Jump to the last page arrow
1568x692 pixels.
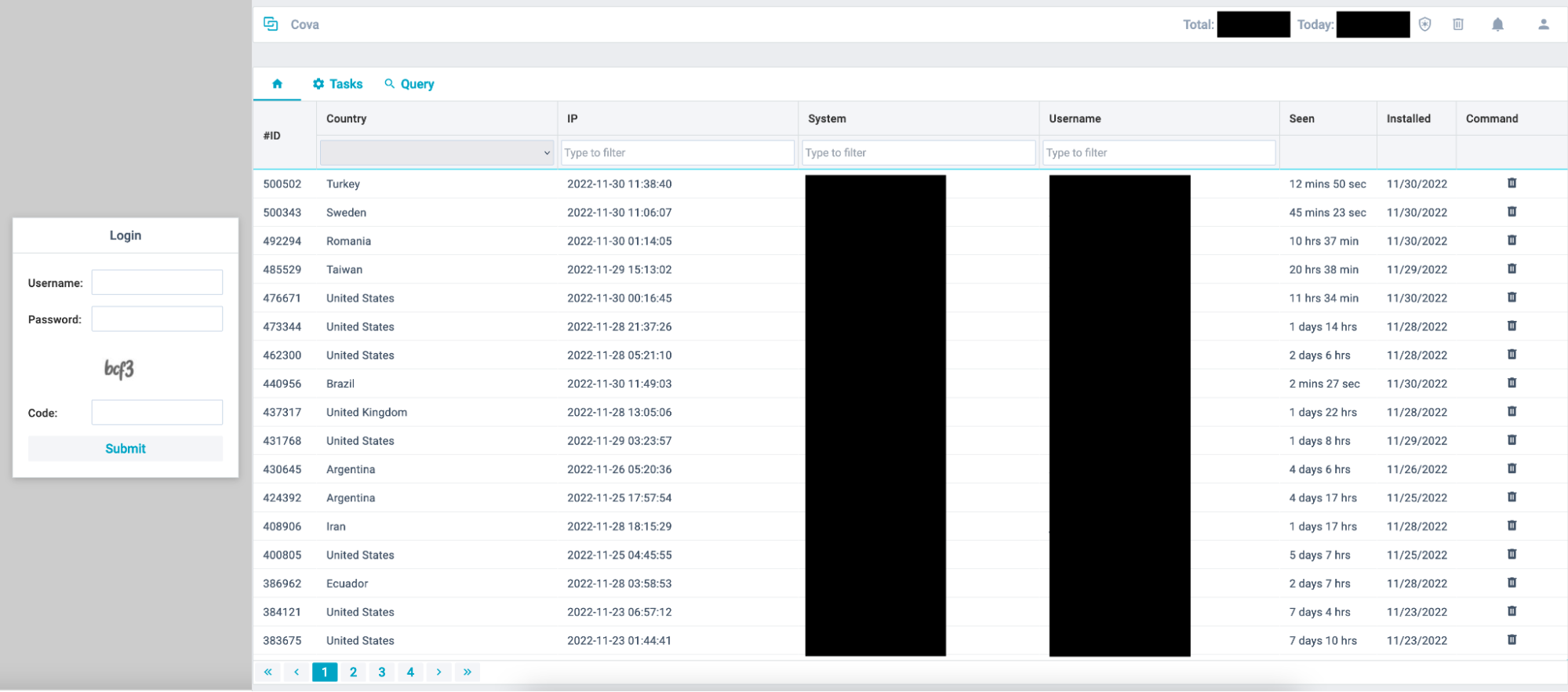click(x=467, y=672)
